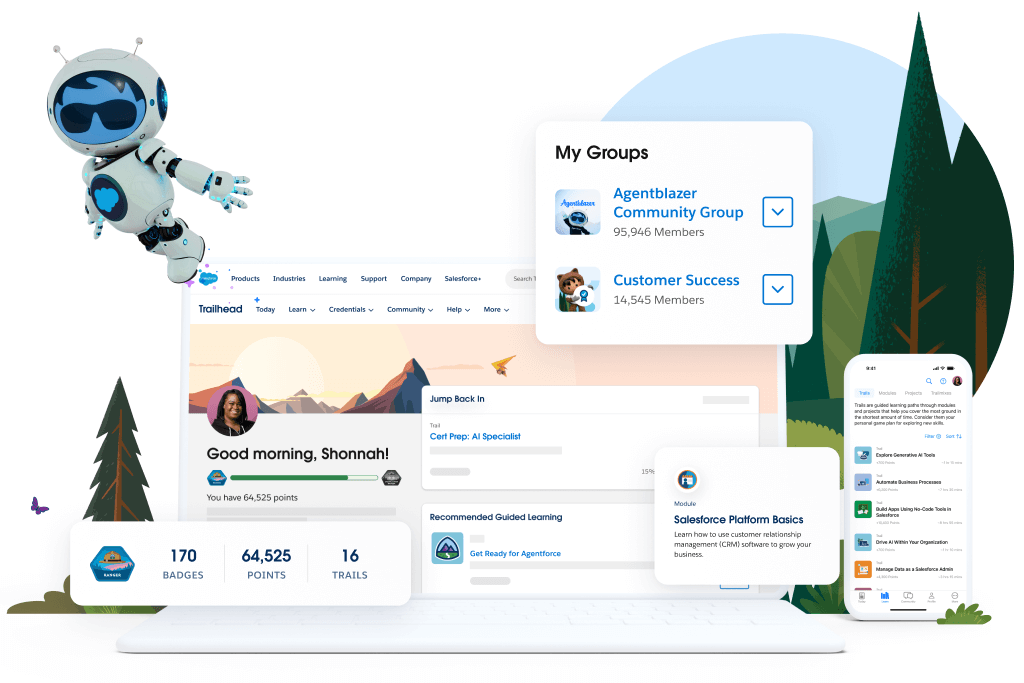Click the Salesforce Platform Basics module icon
The height and width of the screenshot is (683, 1024).
687,480
